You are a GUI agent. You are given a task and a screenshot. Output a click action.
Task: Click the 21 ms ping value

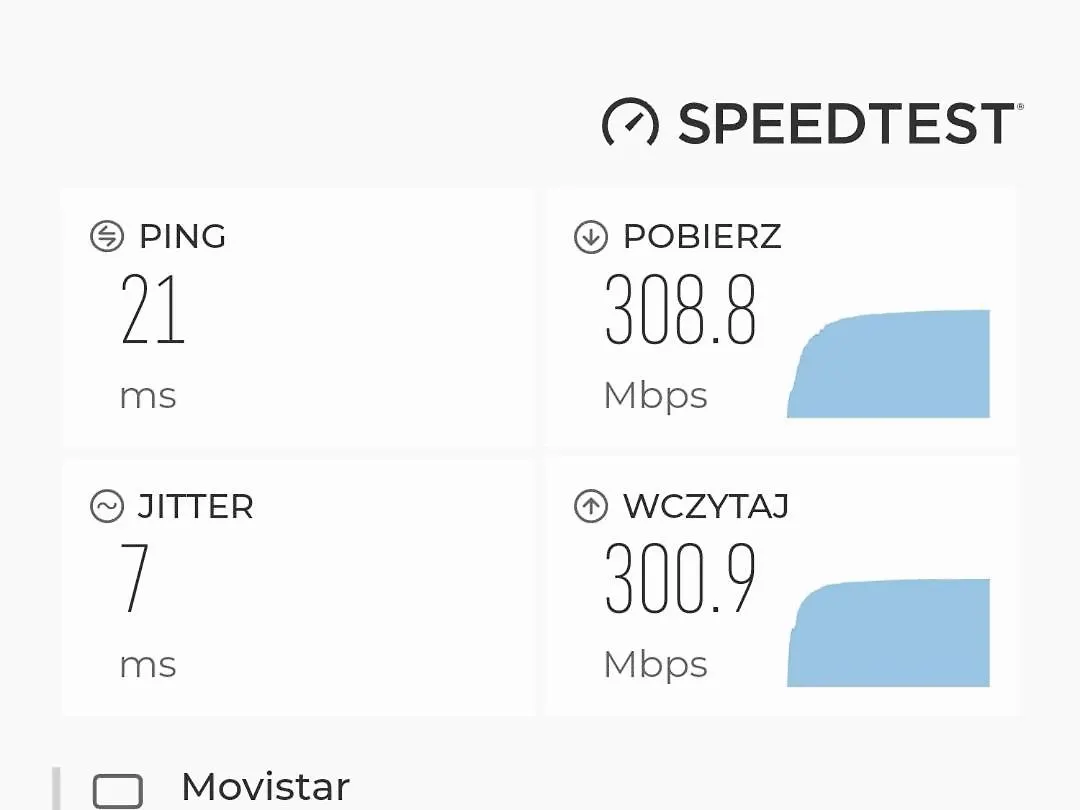[x=152, y=309]
